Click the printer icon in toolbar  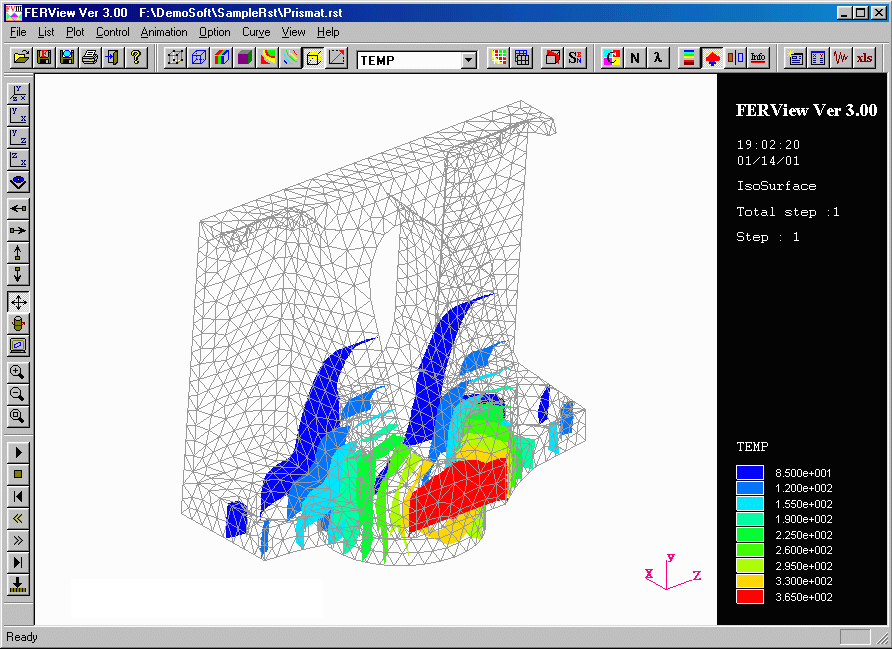[x=90, y=58]
